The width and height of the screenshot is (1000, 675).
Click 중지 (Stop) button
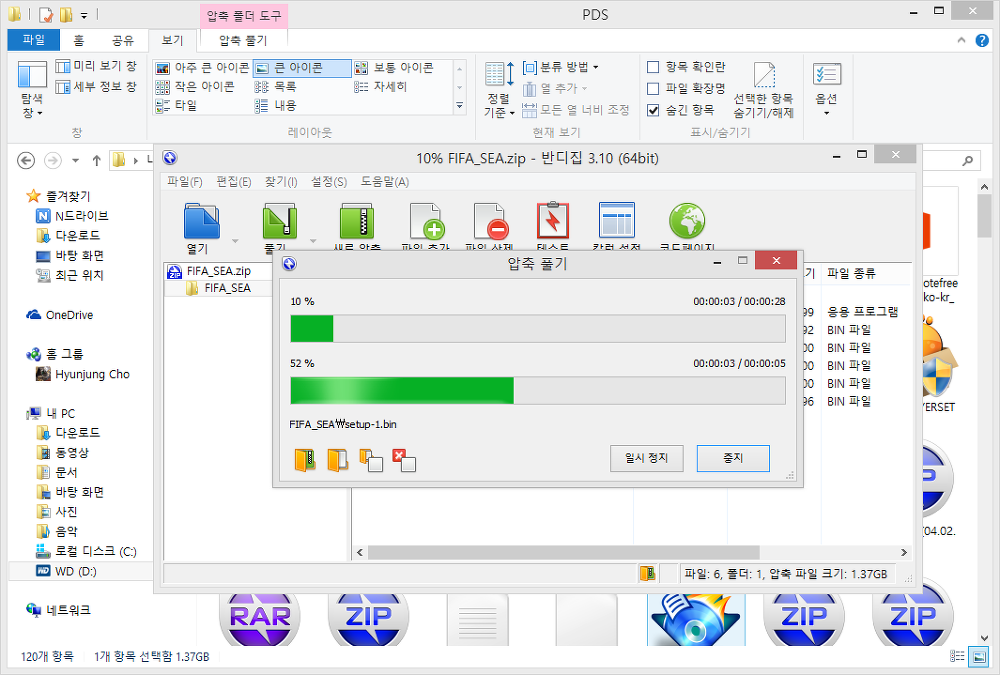tap(733, 458)
